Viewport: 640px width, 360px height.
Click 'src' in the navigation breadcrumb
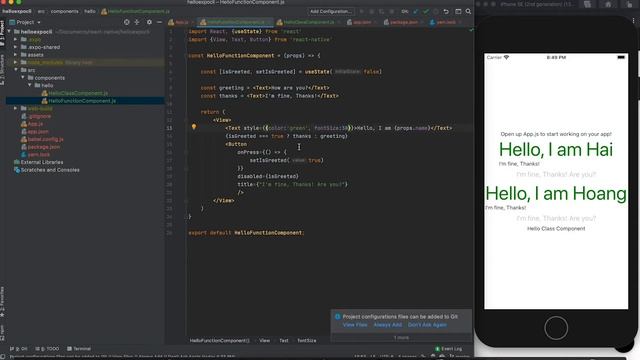[41, 11]
